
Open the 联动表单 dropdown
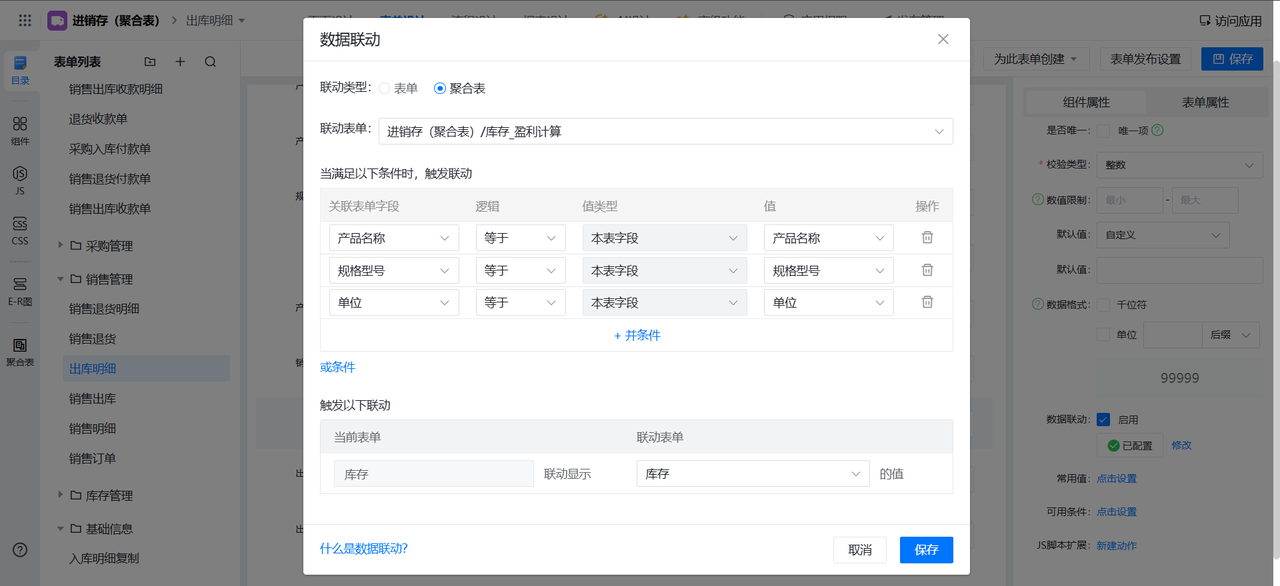[x=665, y=131]
